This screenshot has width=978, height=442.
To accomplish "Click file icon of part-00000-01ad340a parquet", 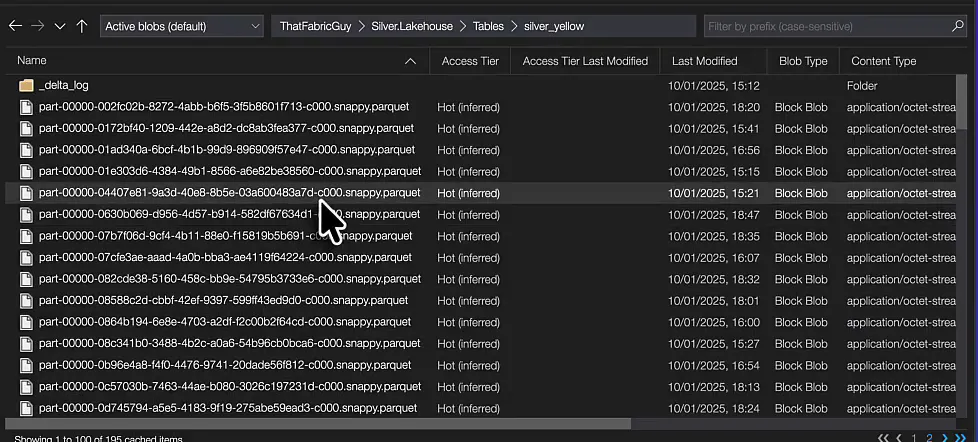I will click(26, 150).
